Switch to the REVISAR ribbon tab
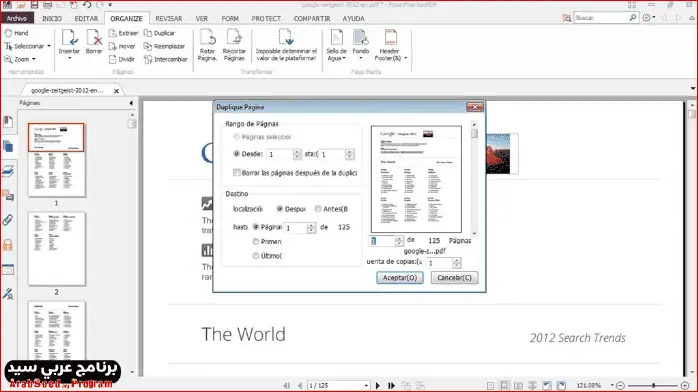The width and height of the screenshot is (698, 392). tap(169, 19)
